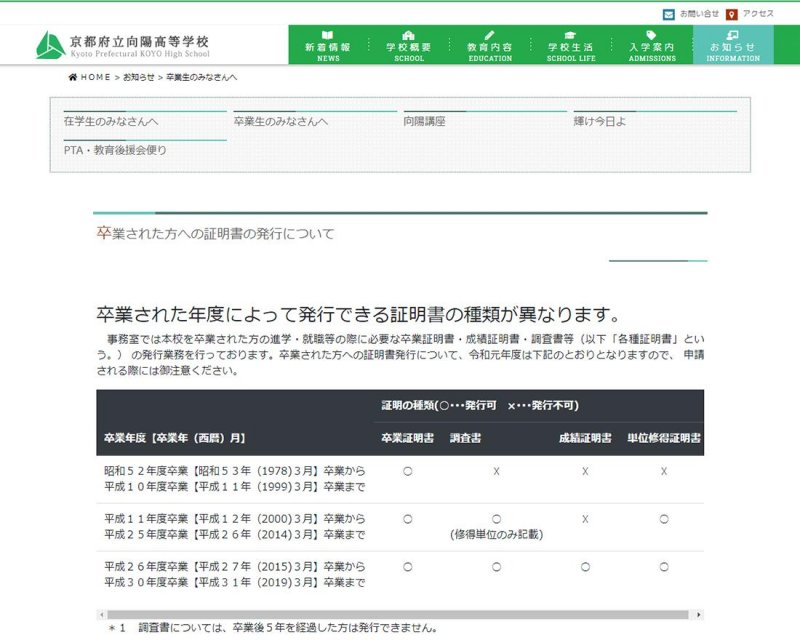Click the map pin icon for アクセス
This screenshot has width=800, height=640.
pos(732,14)
